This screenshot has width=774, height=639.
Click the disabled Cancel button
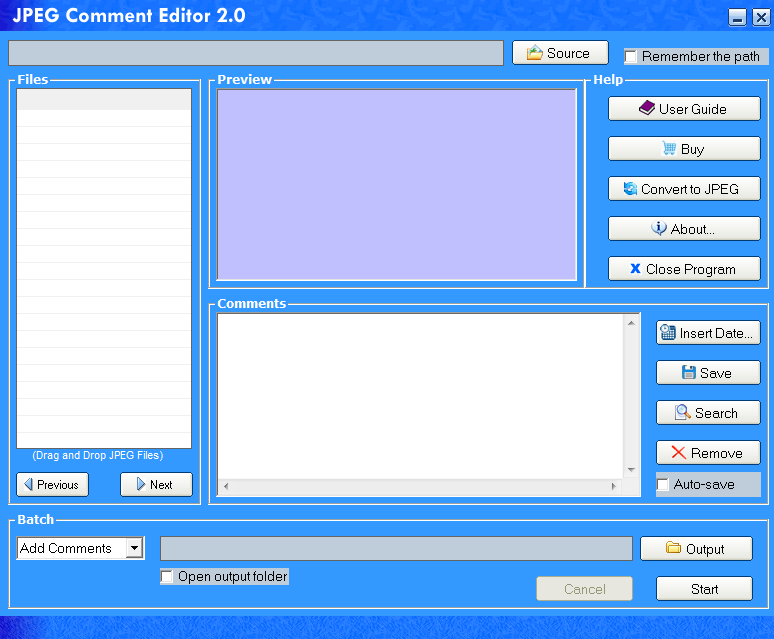[x=584, y=589]
